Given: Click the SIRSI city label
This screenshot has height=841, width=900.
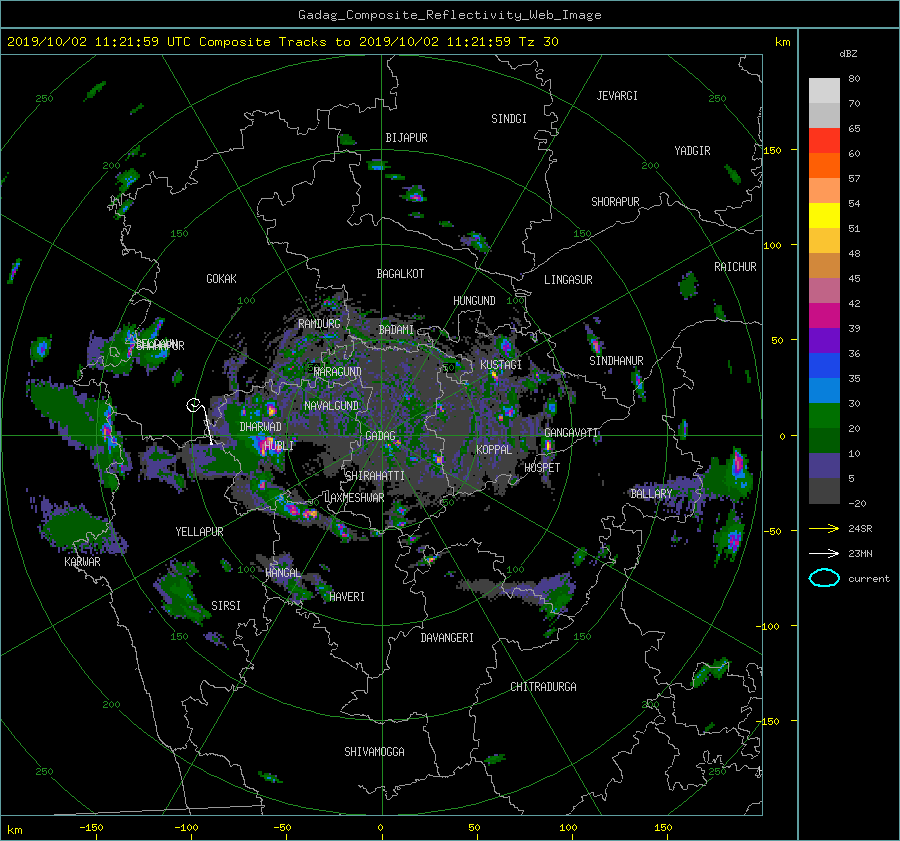Looking at the screenshot, I should click(x=226, y=606).
